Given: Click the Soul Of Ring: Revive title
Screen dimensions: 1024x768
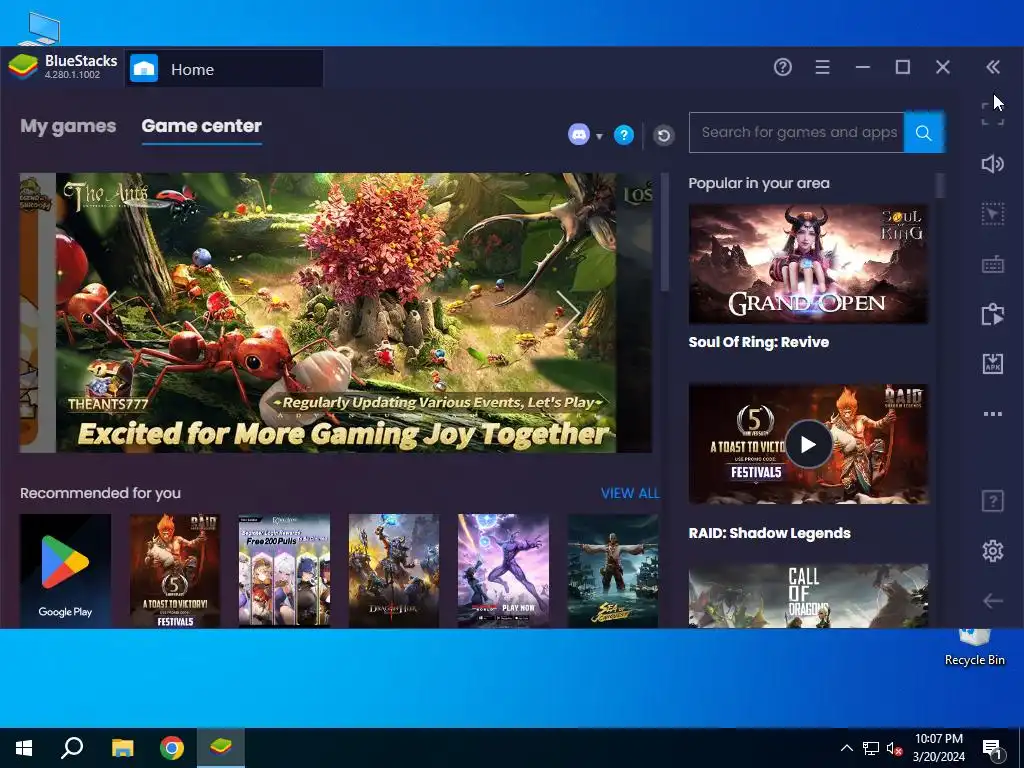Looking at the screenshot, I should (759, 342).
